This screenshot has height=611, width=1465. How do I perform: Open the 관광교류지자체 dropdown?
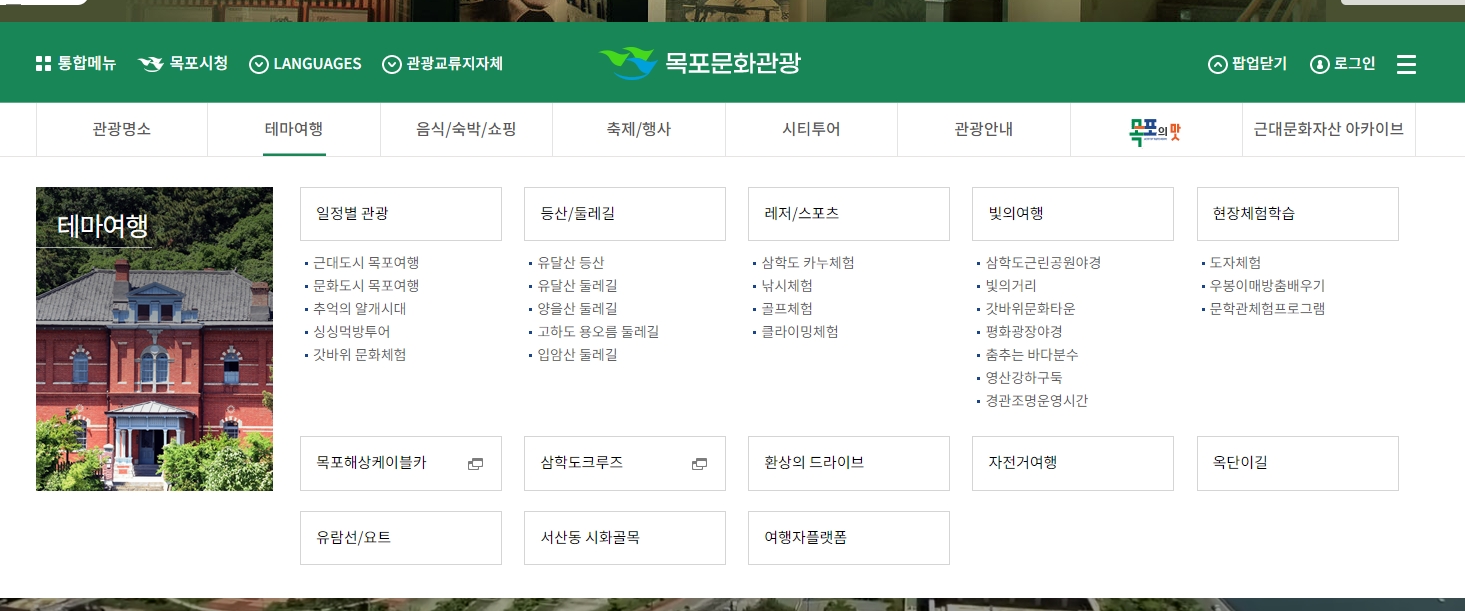coord(443,63)
